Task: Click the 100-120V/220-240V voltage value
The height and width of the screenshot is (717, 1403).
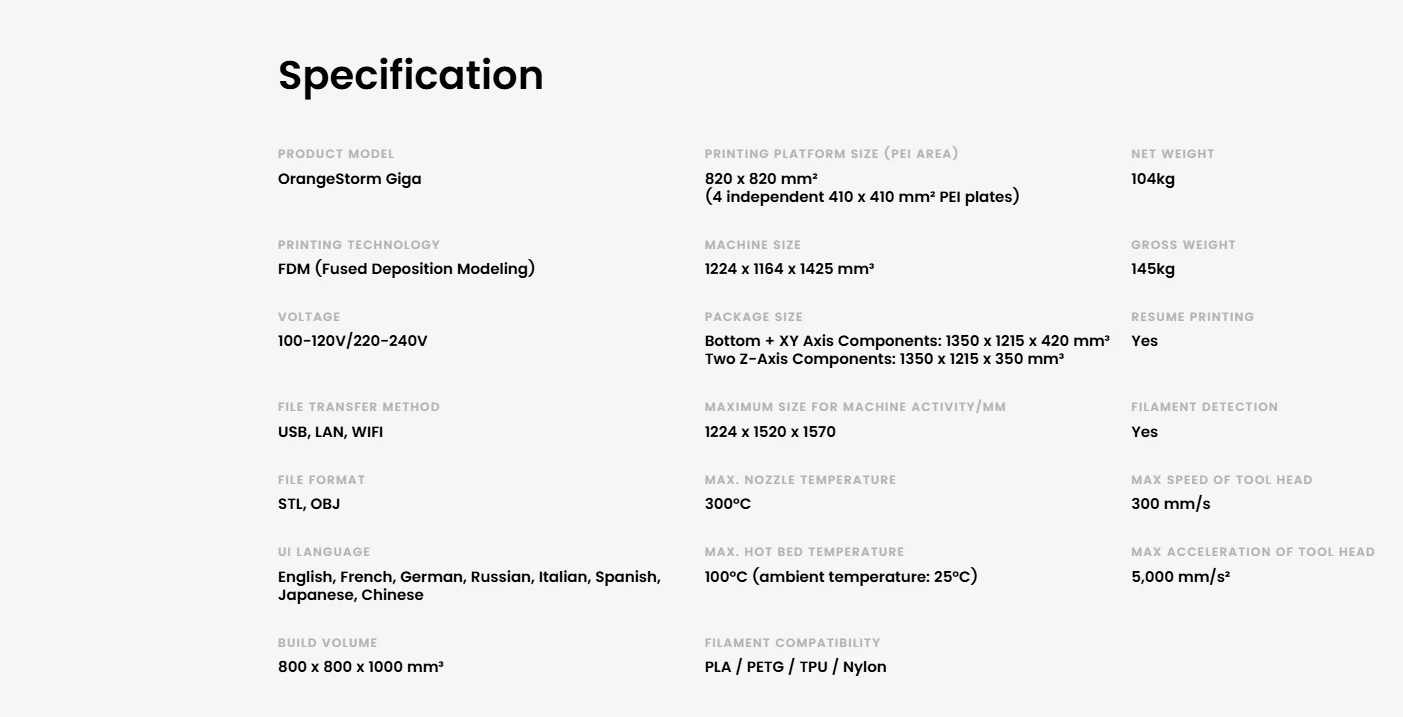Action: tap(352, 341)
